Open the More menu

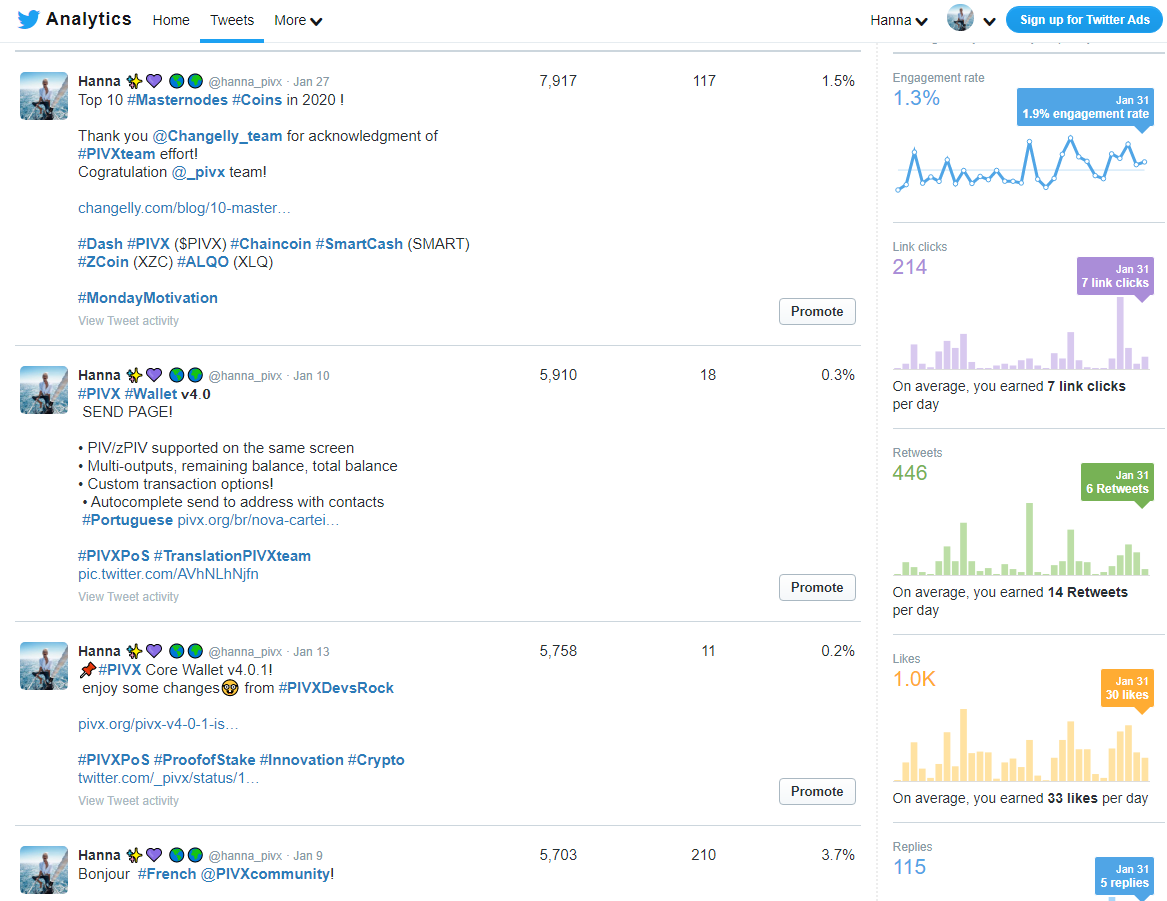[x=298, y=21]
